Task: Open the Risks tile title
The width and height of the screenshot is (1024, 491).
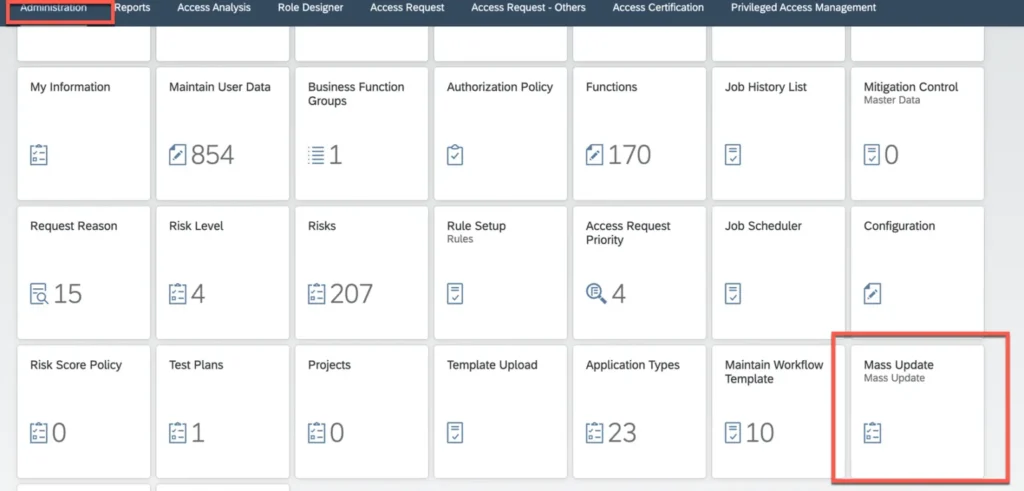Action: tap(322, 226)
